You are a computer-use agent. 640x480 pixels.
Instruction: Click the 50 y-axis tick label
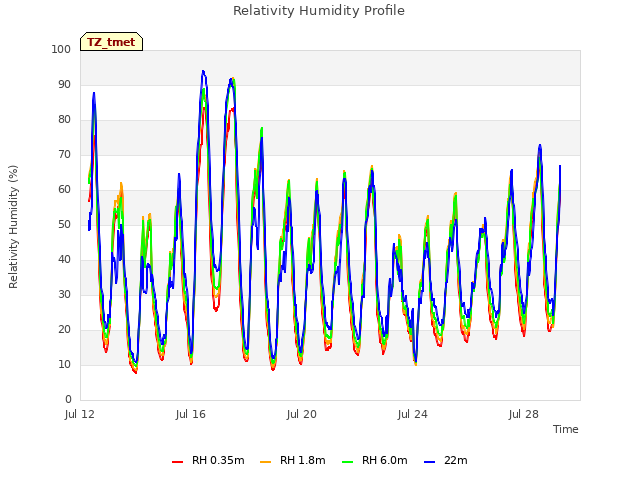(64, 224)
